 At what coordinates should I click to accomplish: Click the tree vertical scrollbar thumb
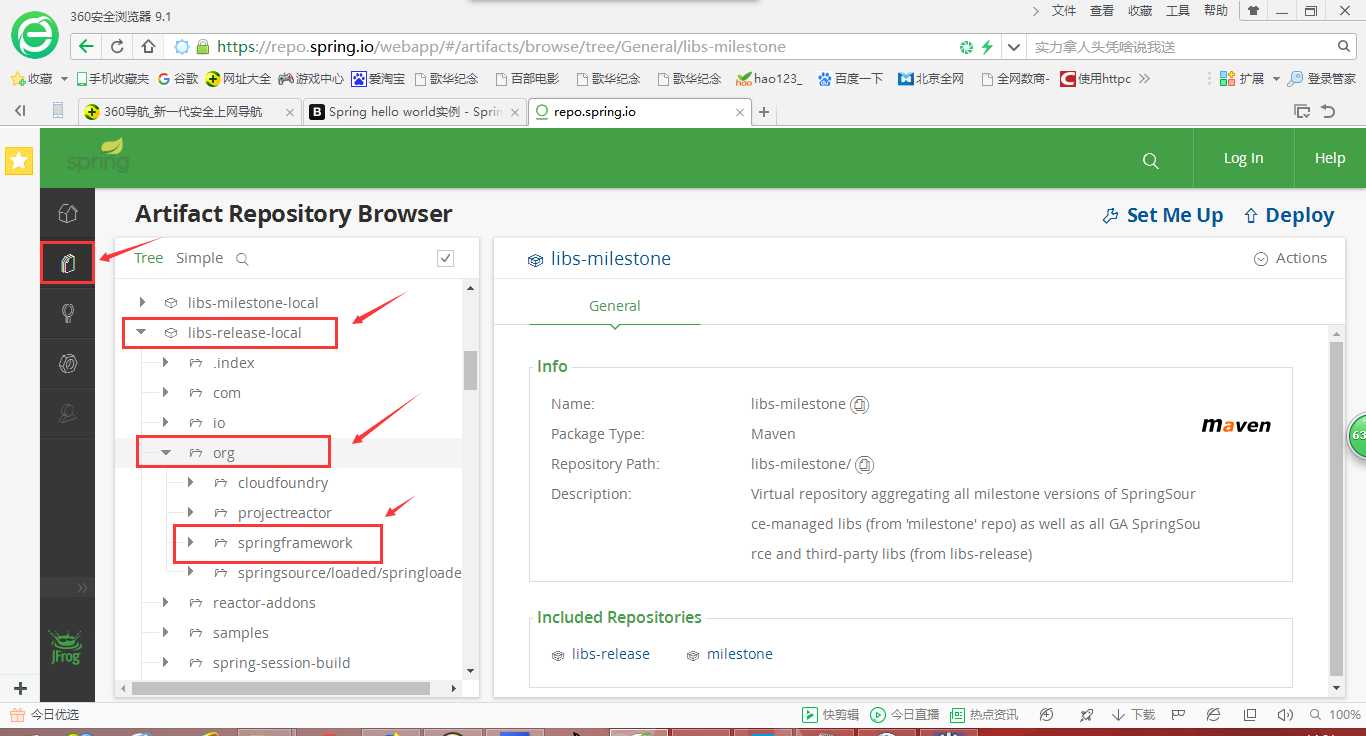point(470,370)
